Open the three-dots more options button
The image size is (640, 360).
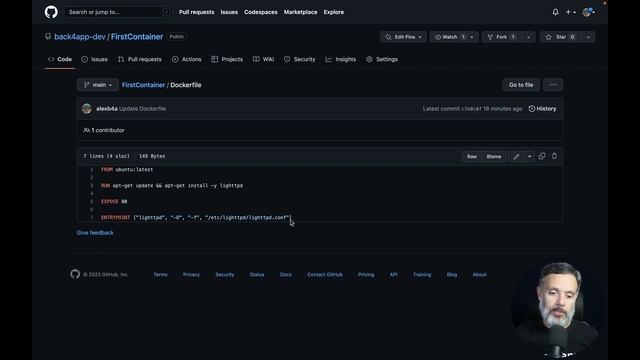553,85
